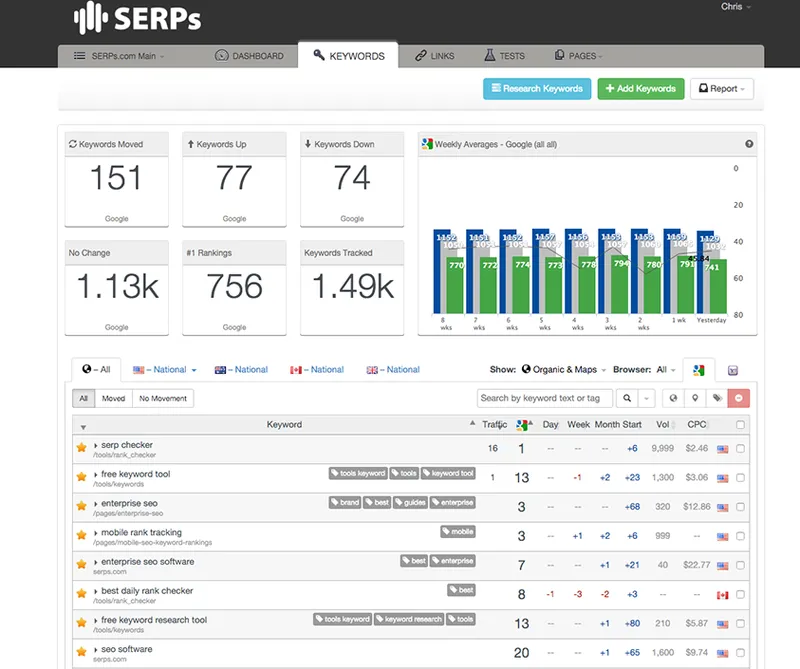The height and width of the screenshot is (669, 800).
Task: Select the US flag National tab
Action: click(x=165, y=369)
